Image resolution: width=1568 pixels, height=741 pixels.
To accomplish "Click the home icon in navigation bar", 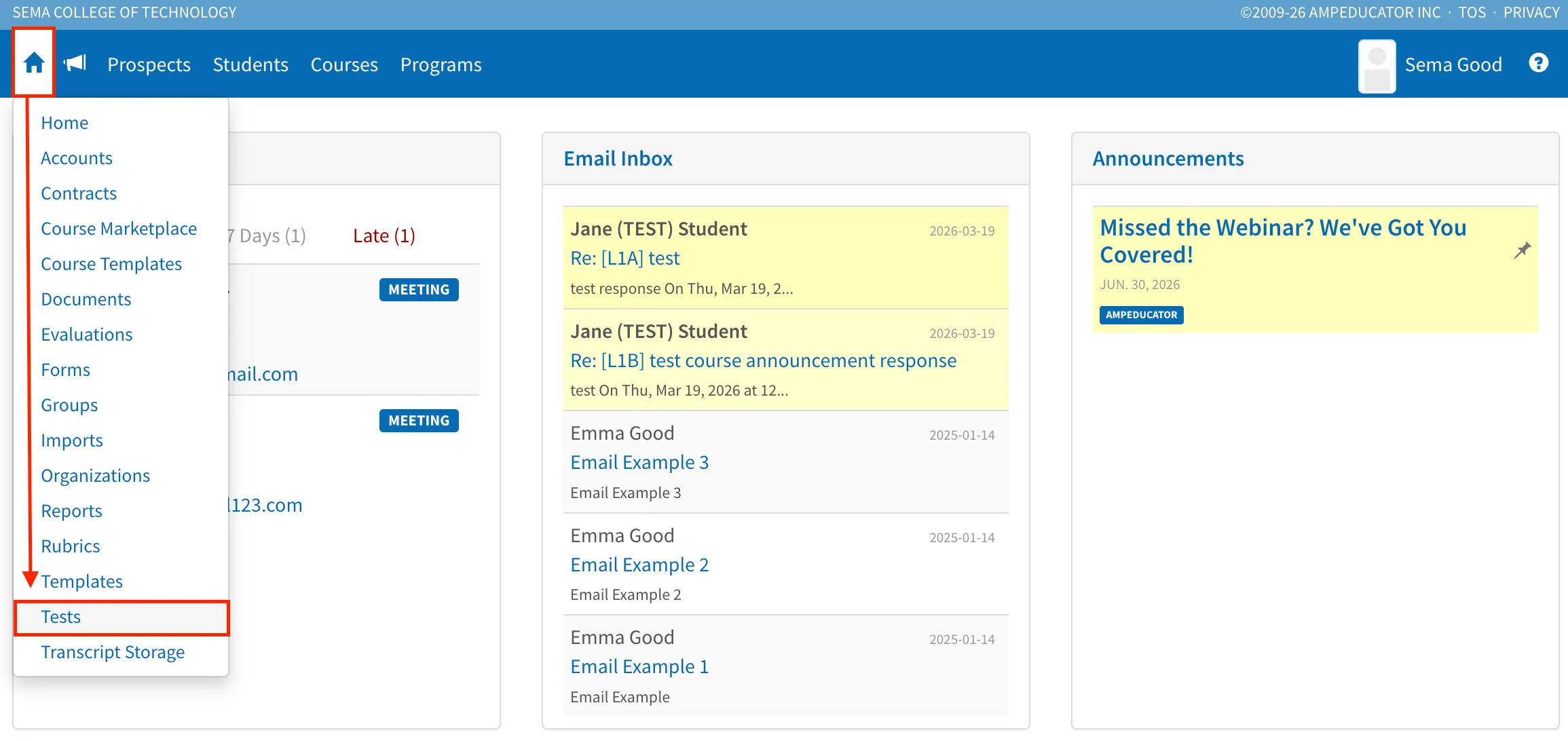I will click(34, 63).
